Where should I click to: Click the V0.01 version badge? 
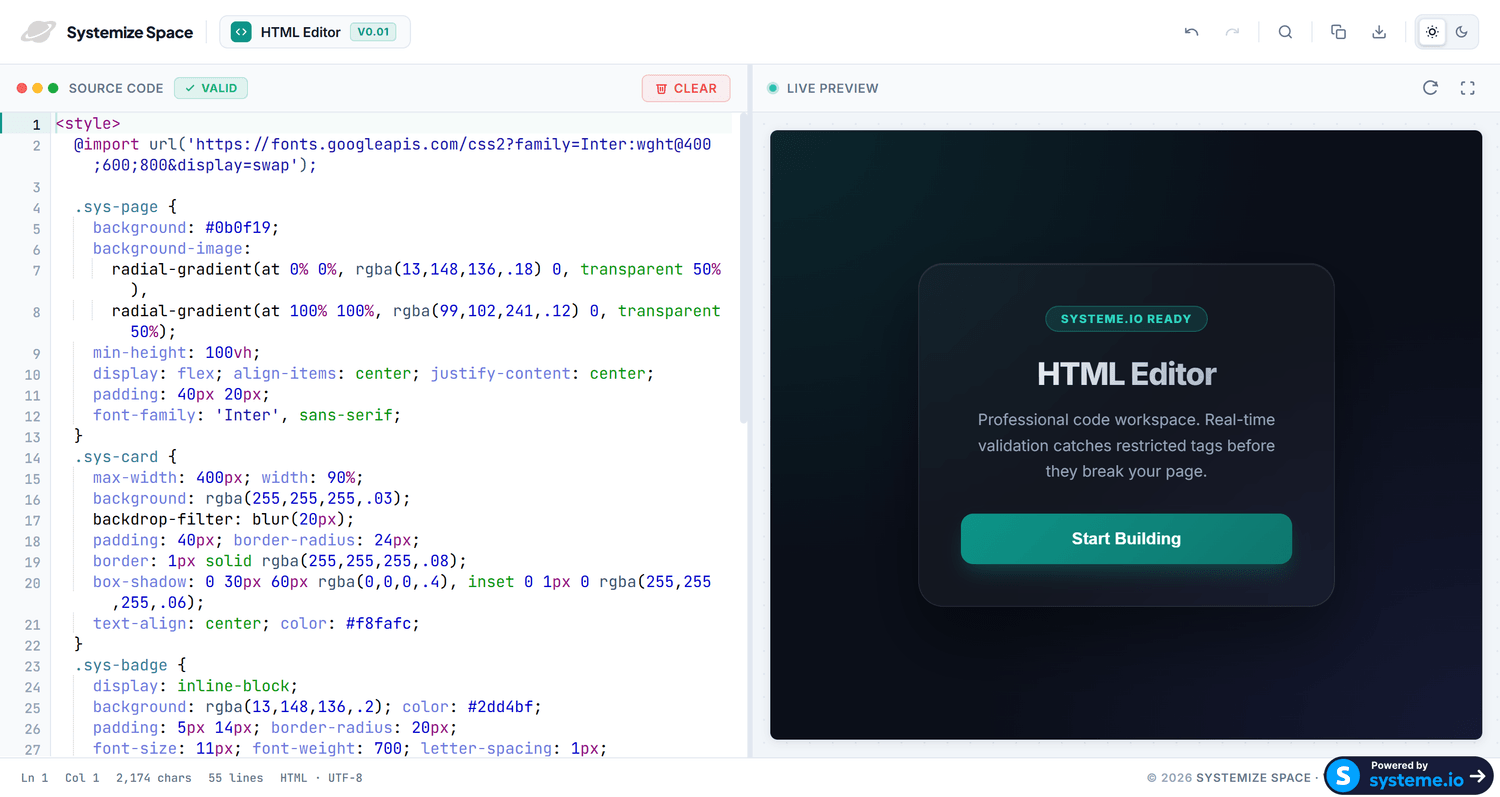coord(373,32)
